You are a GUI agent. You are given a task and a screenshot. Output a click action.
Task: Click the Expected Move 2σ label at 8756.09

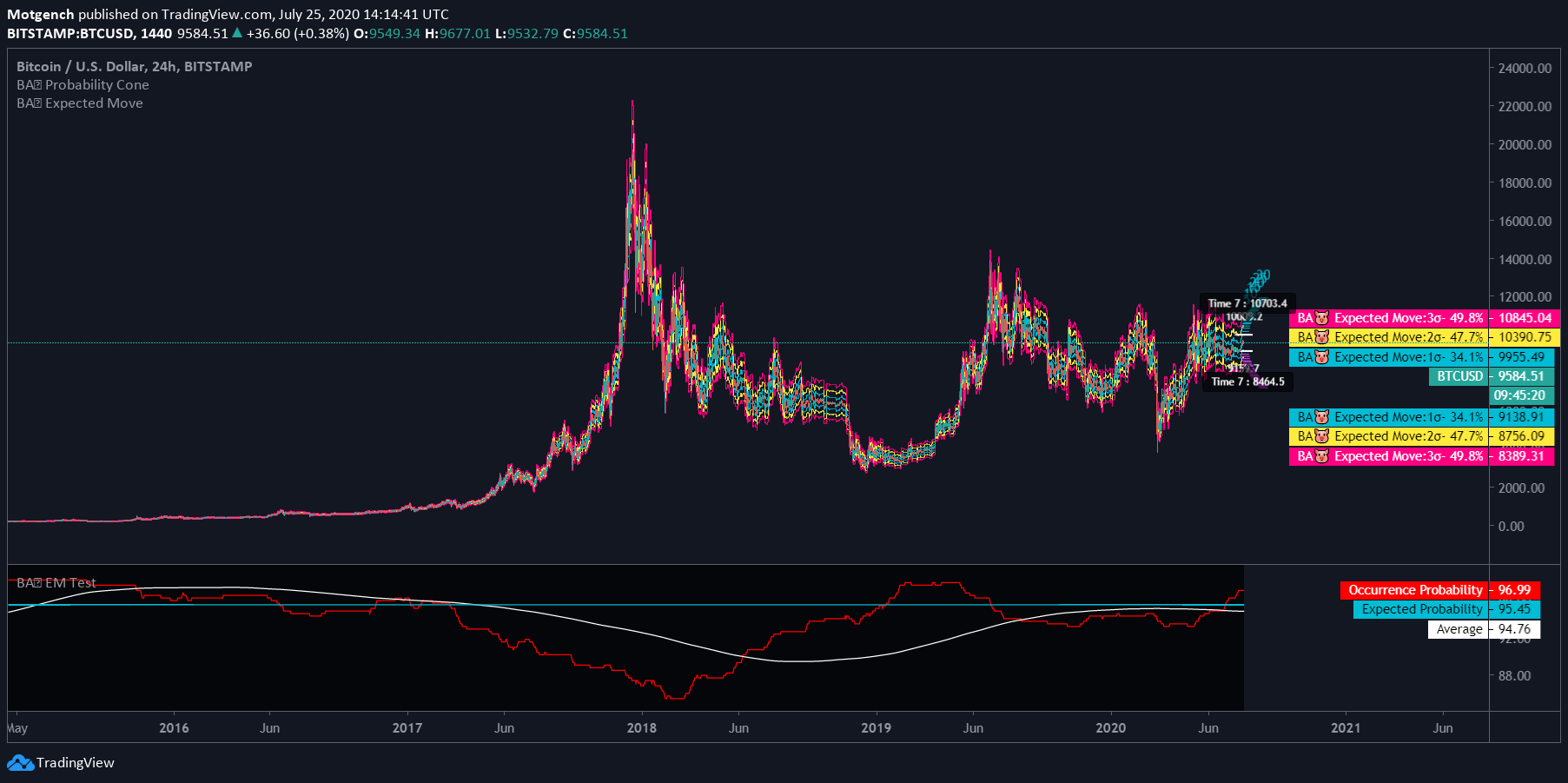(x=1421, y=436)
